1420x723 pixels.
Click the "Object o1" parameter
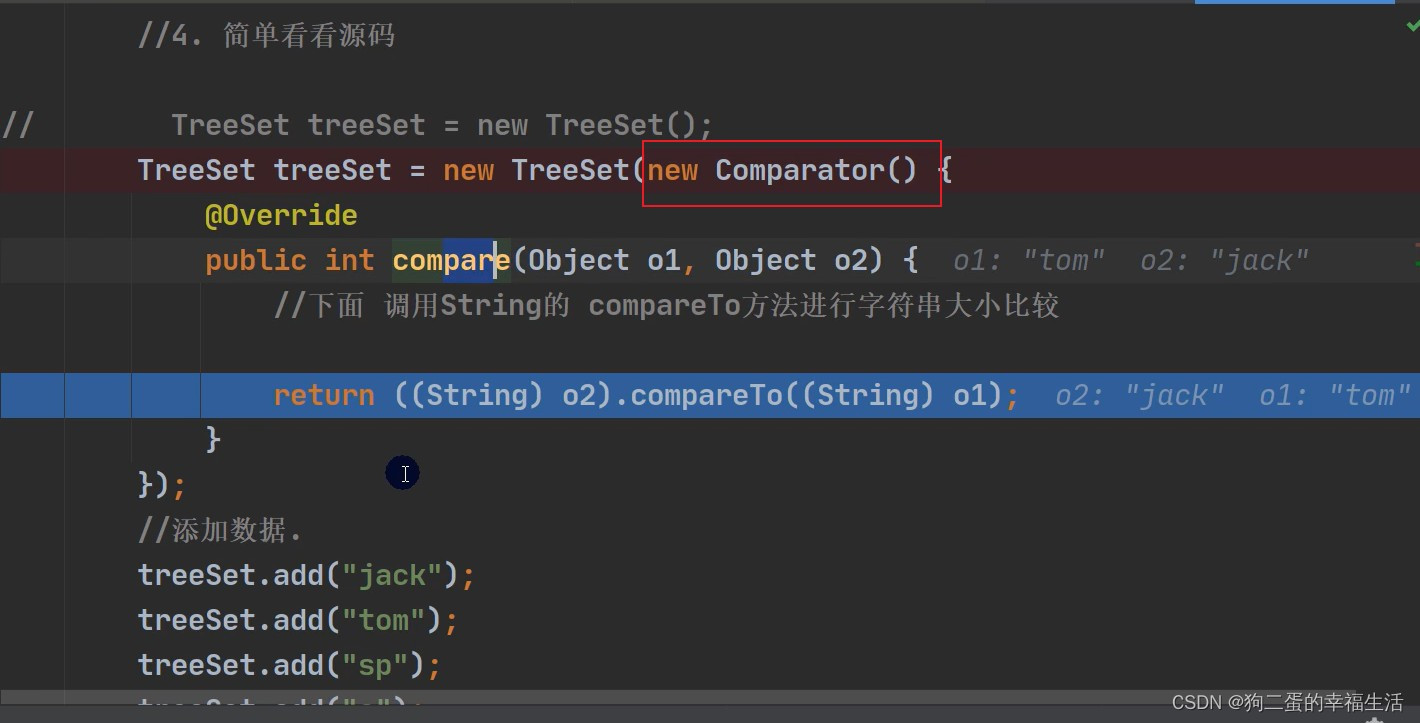[x=605, y=261]
